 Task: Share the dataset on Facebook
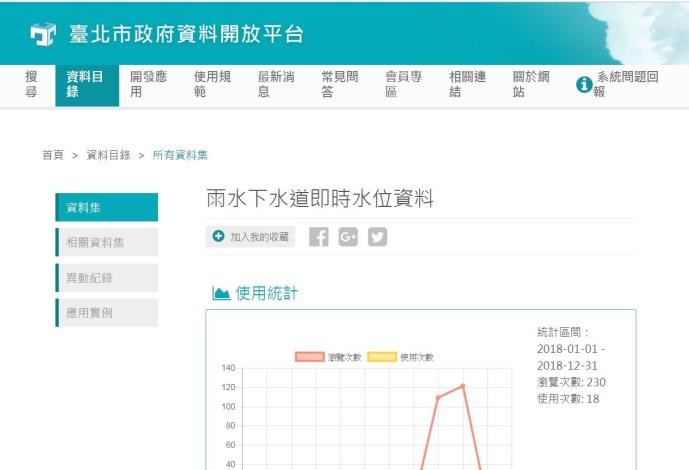coord(319,237)
